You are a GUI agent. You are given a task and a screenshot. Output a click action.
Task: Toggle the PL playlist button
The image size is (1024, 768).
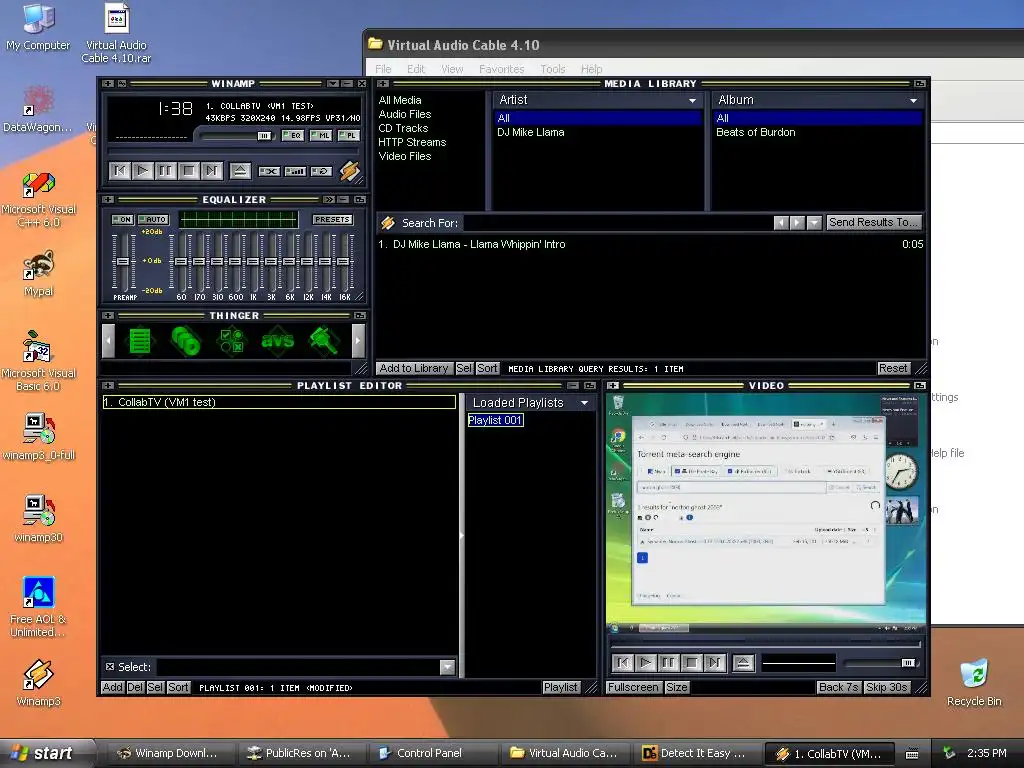[348, 136]
